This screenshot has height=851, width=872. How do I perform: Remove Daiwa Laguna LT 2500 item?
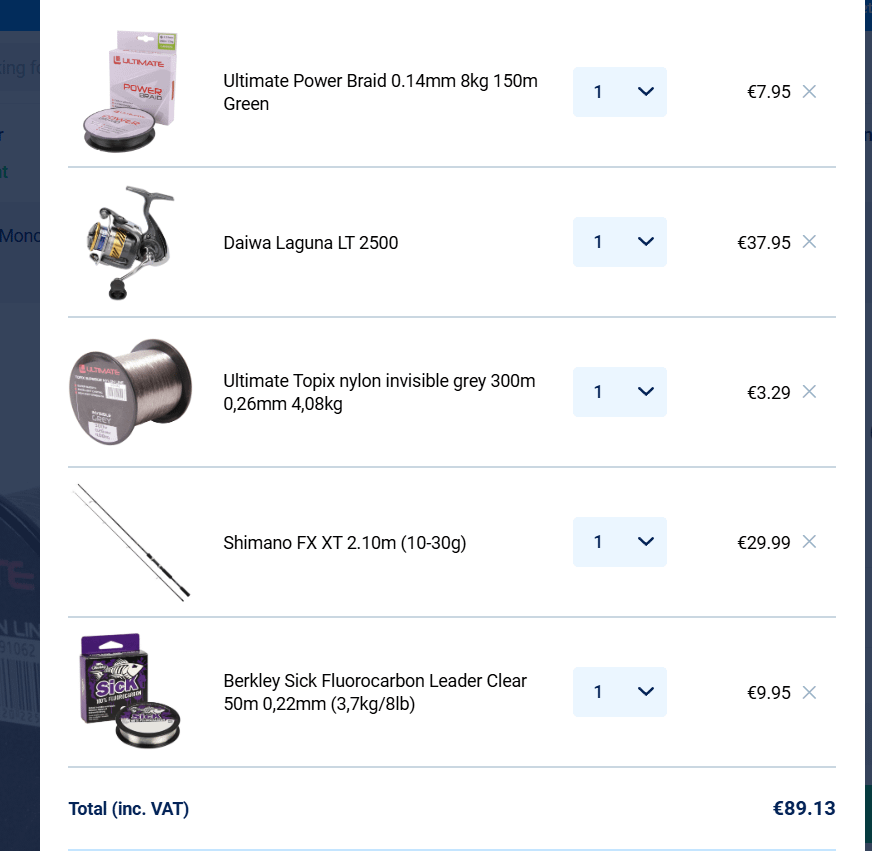pyautogui.click(x=809, y=242)
